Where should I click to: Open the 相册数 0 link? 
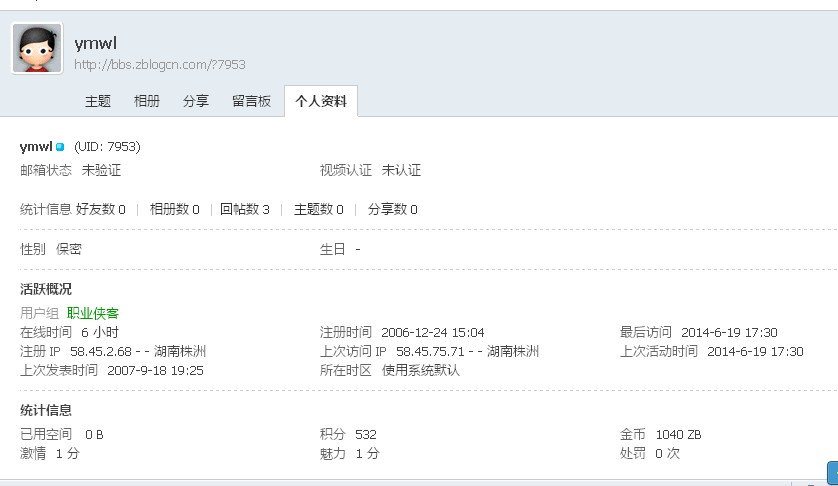[175, 209]
